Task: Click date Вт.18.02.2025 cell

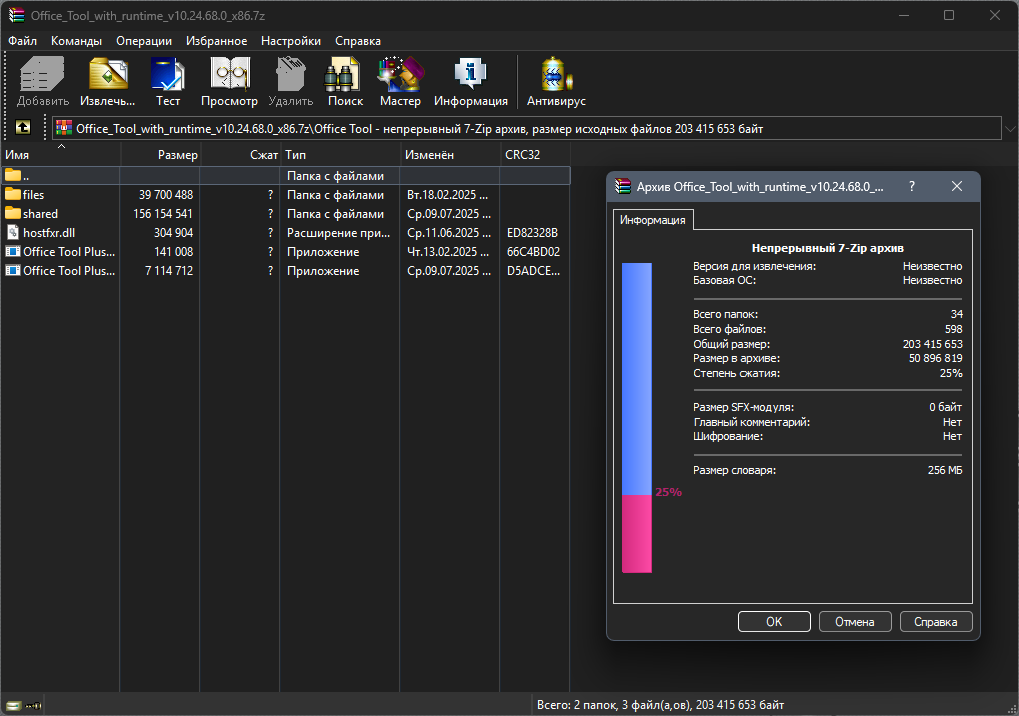Action: (447, 194)
